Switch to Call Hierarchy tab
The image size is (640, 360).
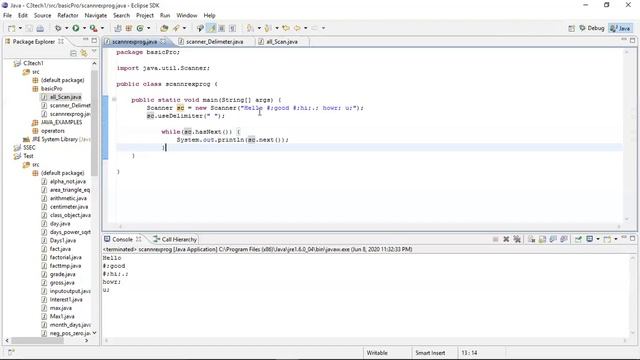(x=175, y=239)
